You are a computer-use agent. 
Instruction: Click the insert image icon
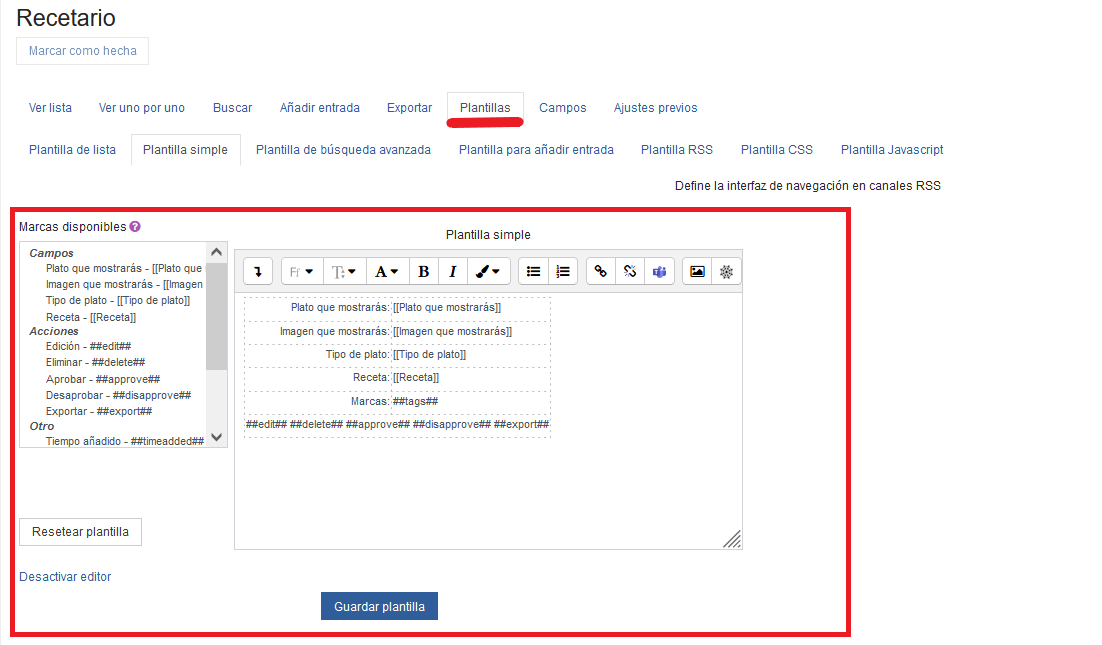click(x=697, y=271)
